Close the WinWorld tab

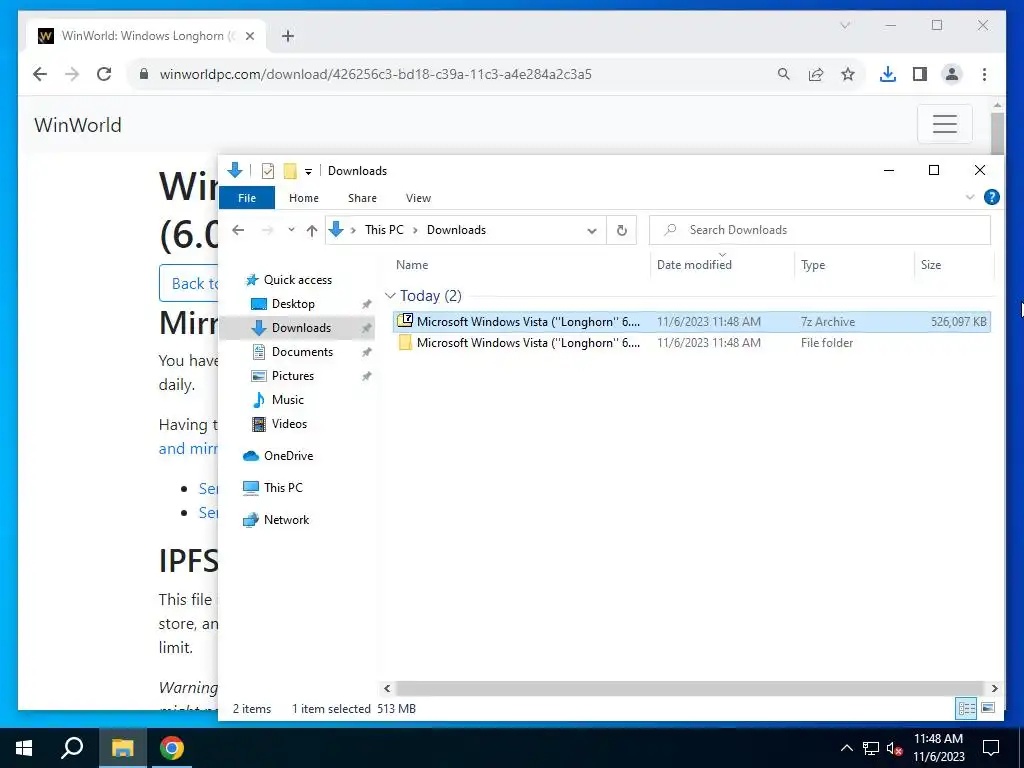[249, 36]
